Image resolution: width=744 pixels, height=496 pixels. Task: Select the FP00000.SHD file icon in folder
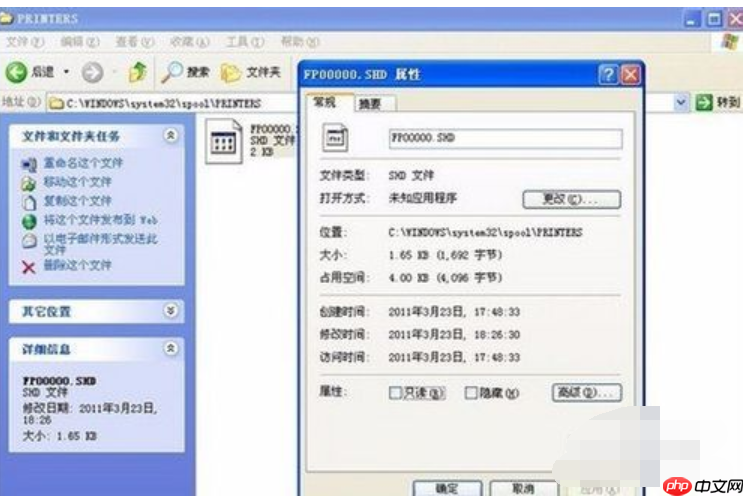(x=223, y=141)
